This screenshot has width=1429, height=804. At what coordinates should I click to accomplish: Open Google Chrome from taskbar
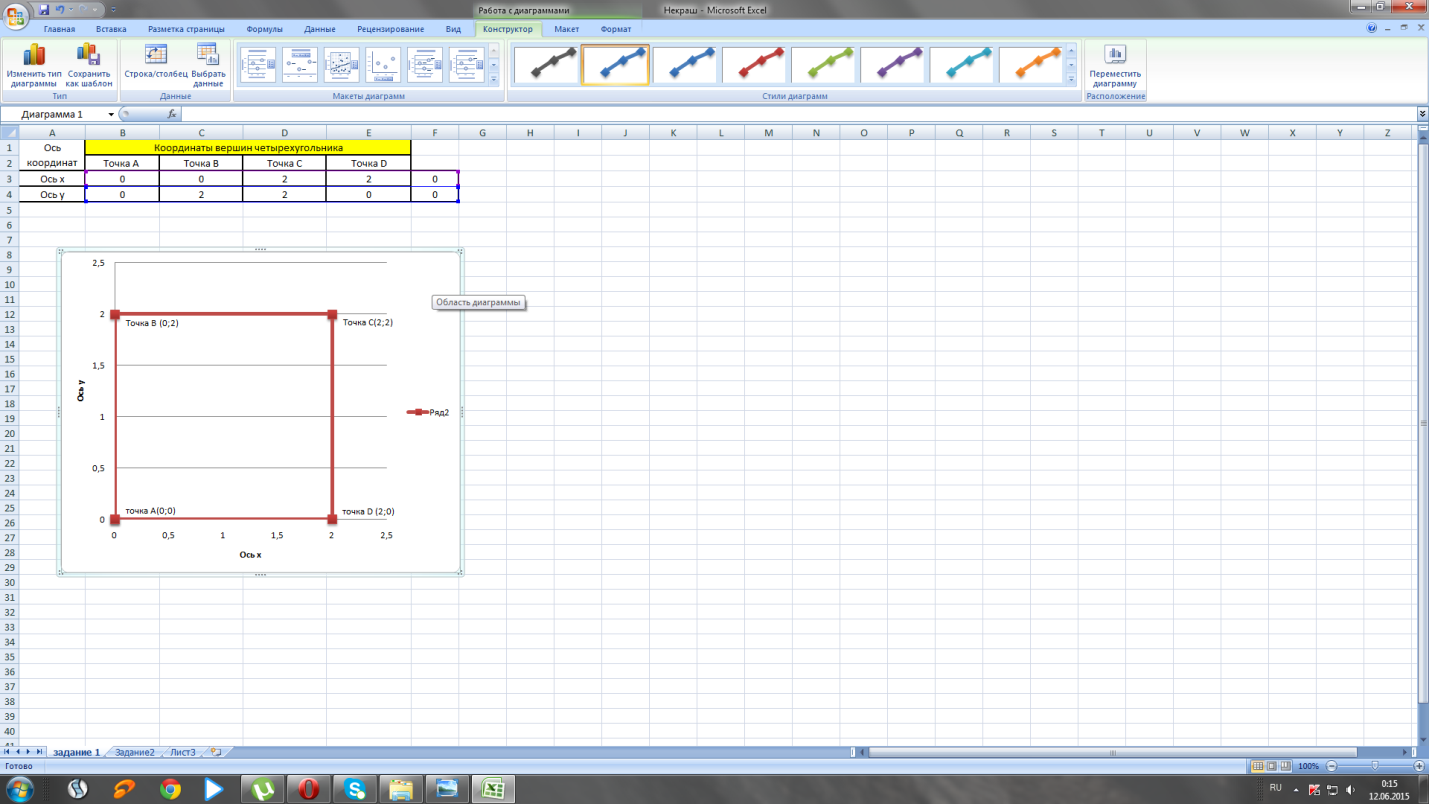click(171, 789)
